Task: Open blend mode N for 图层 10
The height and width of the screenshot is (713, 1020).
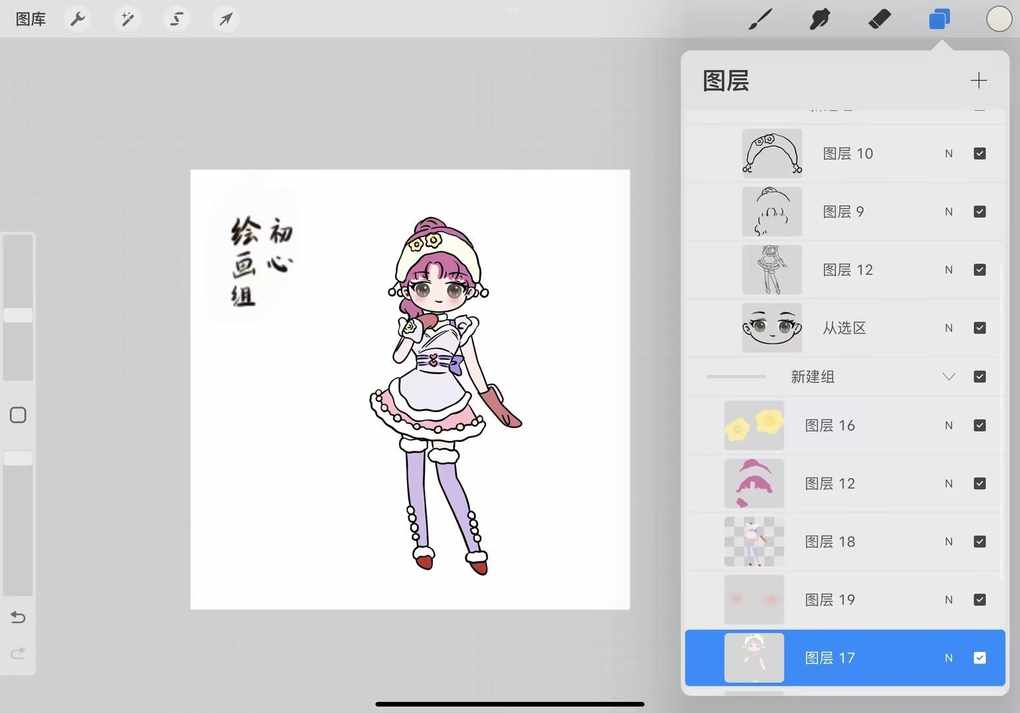Action: pos(948,154)
